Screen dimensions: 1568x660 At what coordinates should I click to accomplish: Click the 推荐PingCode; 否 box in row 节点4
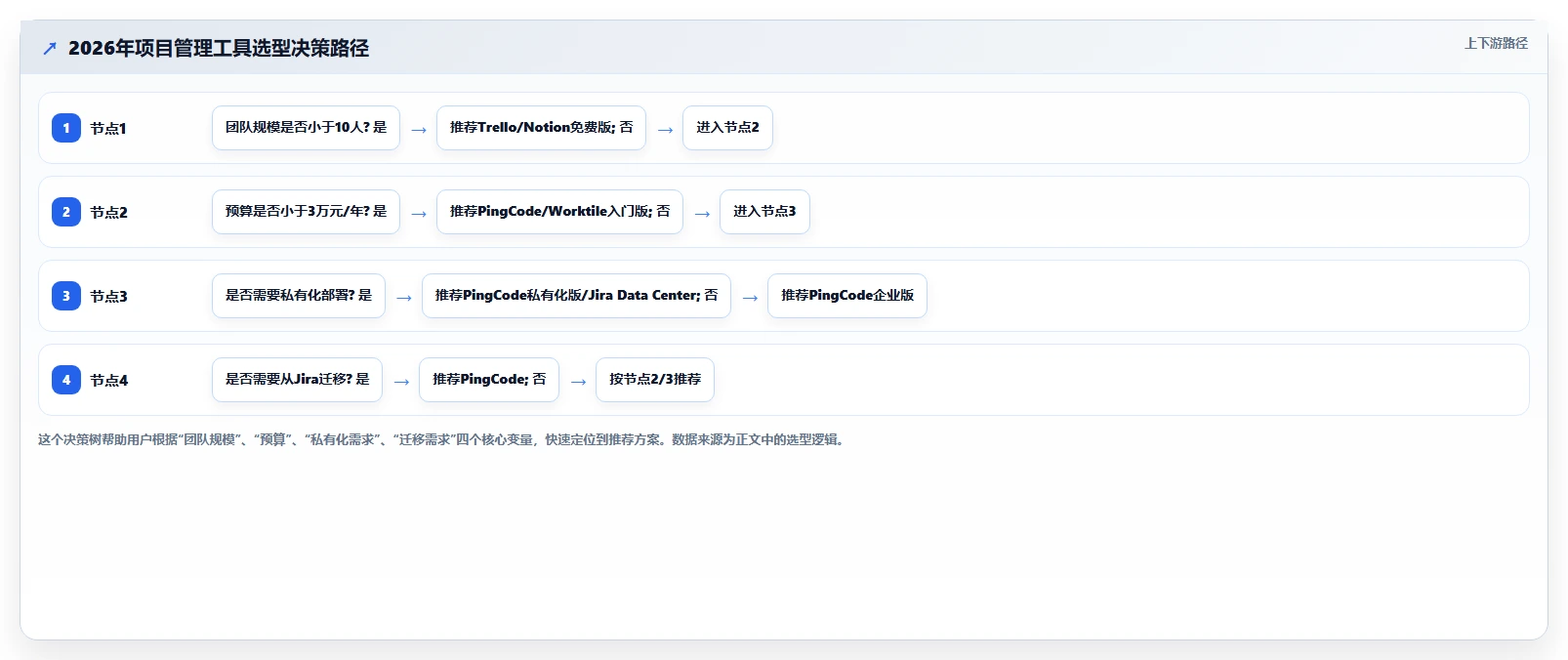coord(489,380)
